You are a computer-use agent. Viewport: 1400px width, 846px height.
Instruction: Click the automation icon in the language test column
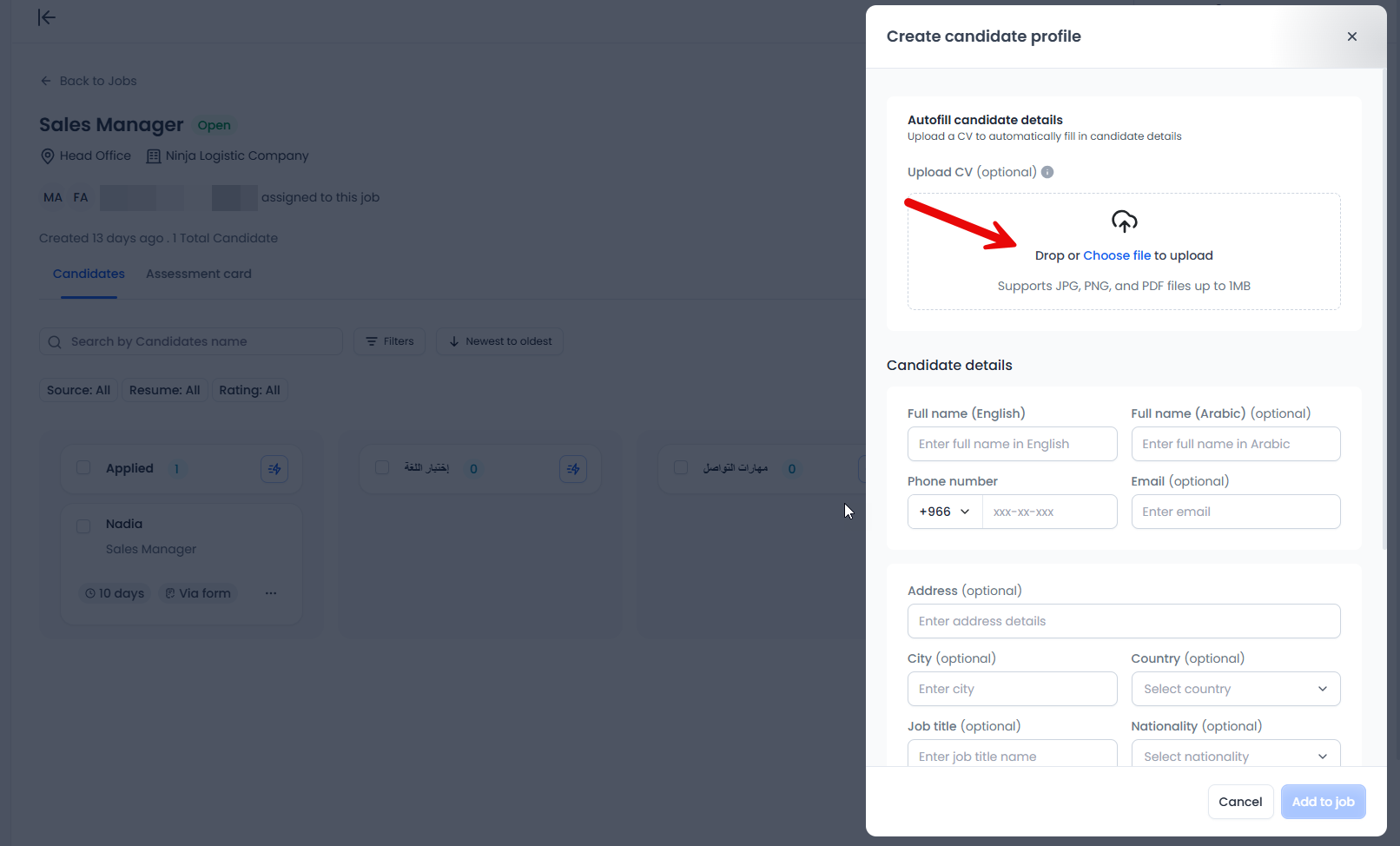click(x=573, y=469)
